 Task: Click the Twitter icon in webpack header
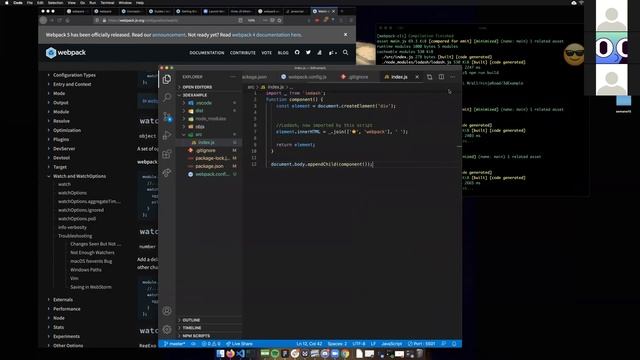coord(308,52)
